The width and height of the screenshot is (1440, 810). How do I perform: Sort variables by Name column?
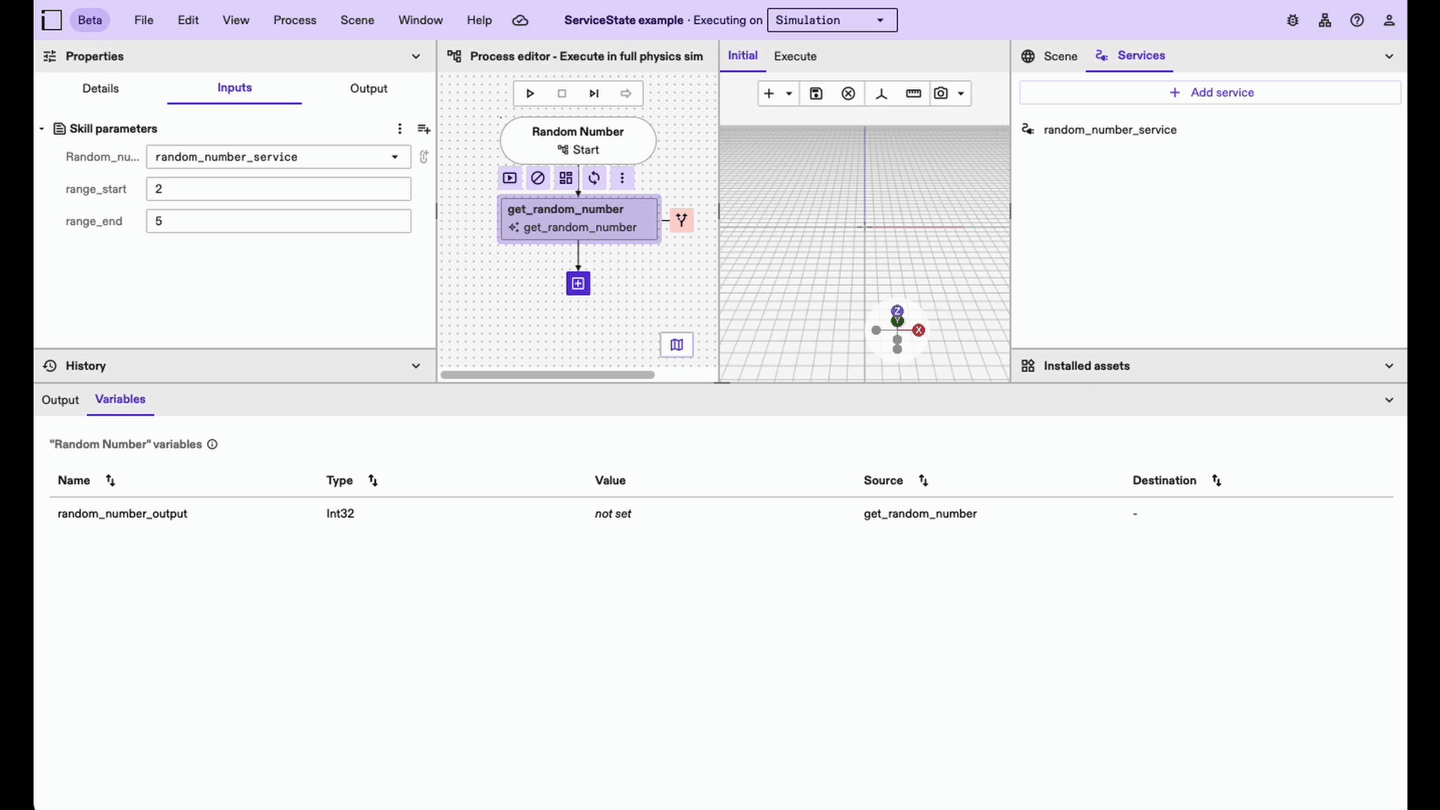pyautogui.click(x=110, y=481)
